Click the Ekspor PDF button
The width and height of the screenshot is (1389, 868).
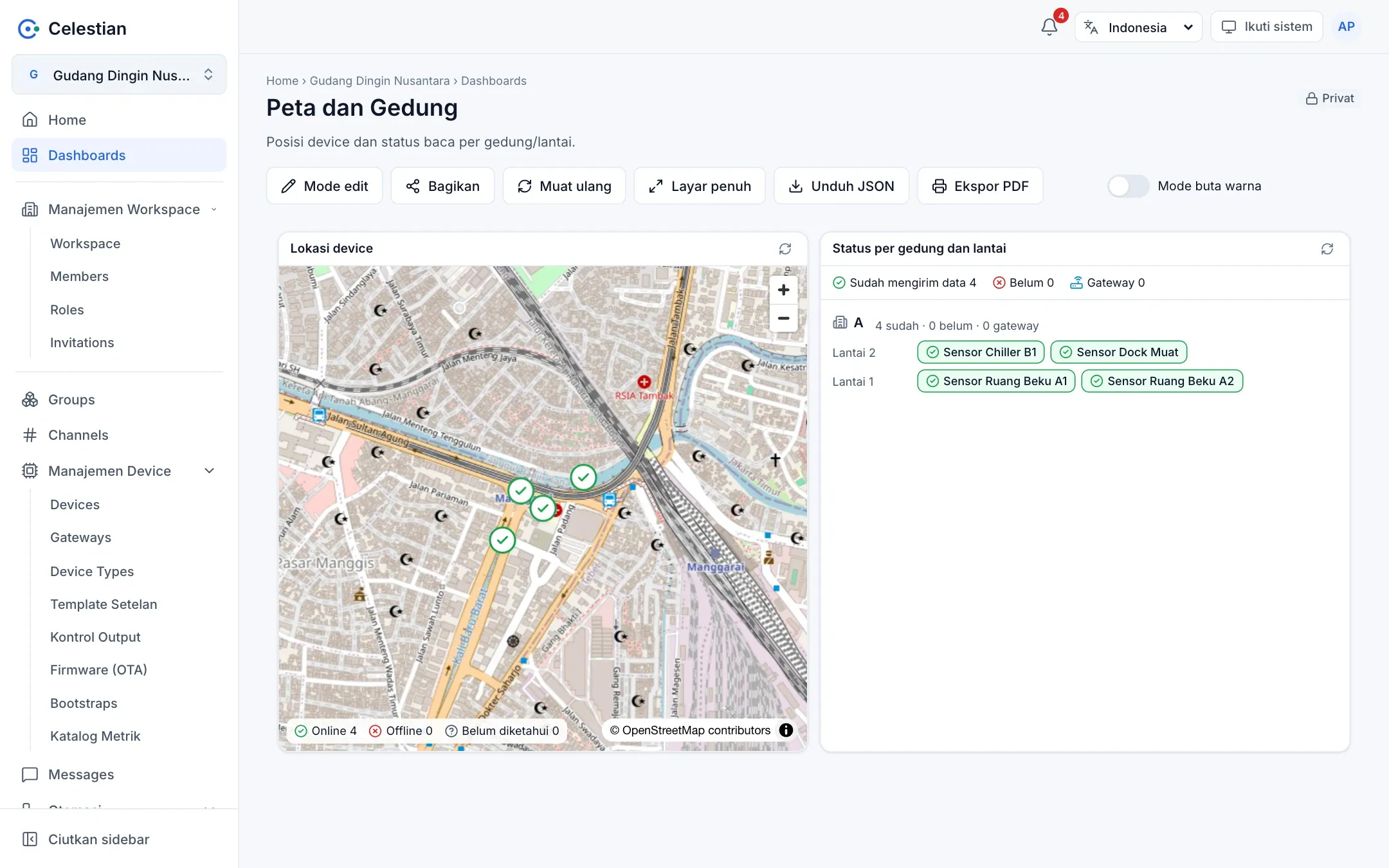(980, 186)
